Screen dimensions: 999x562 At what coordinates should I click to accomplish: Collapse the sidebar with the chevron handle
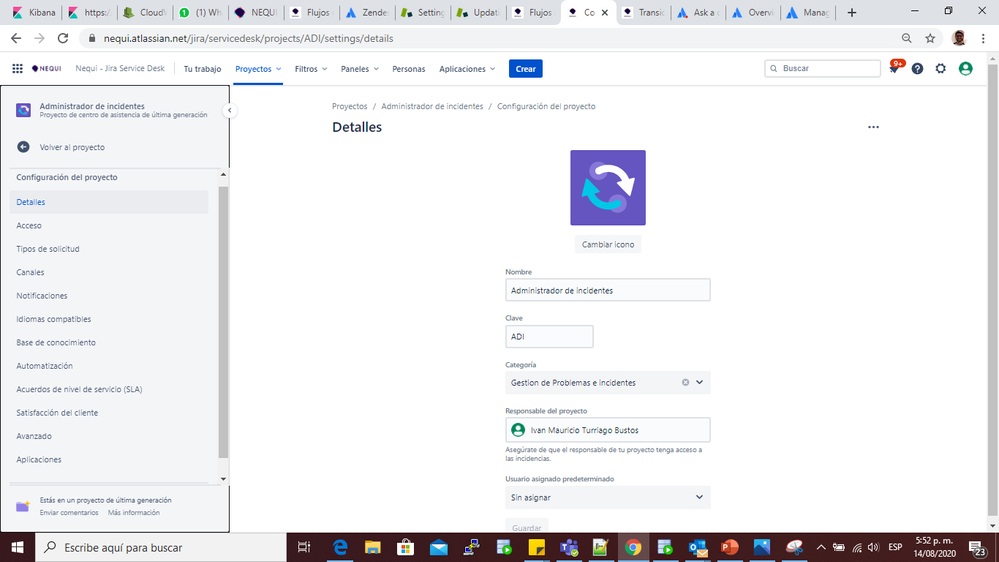[229, 111]
